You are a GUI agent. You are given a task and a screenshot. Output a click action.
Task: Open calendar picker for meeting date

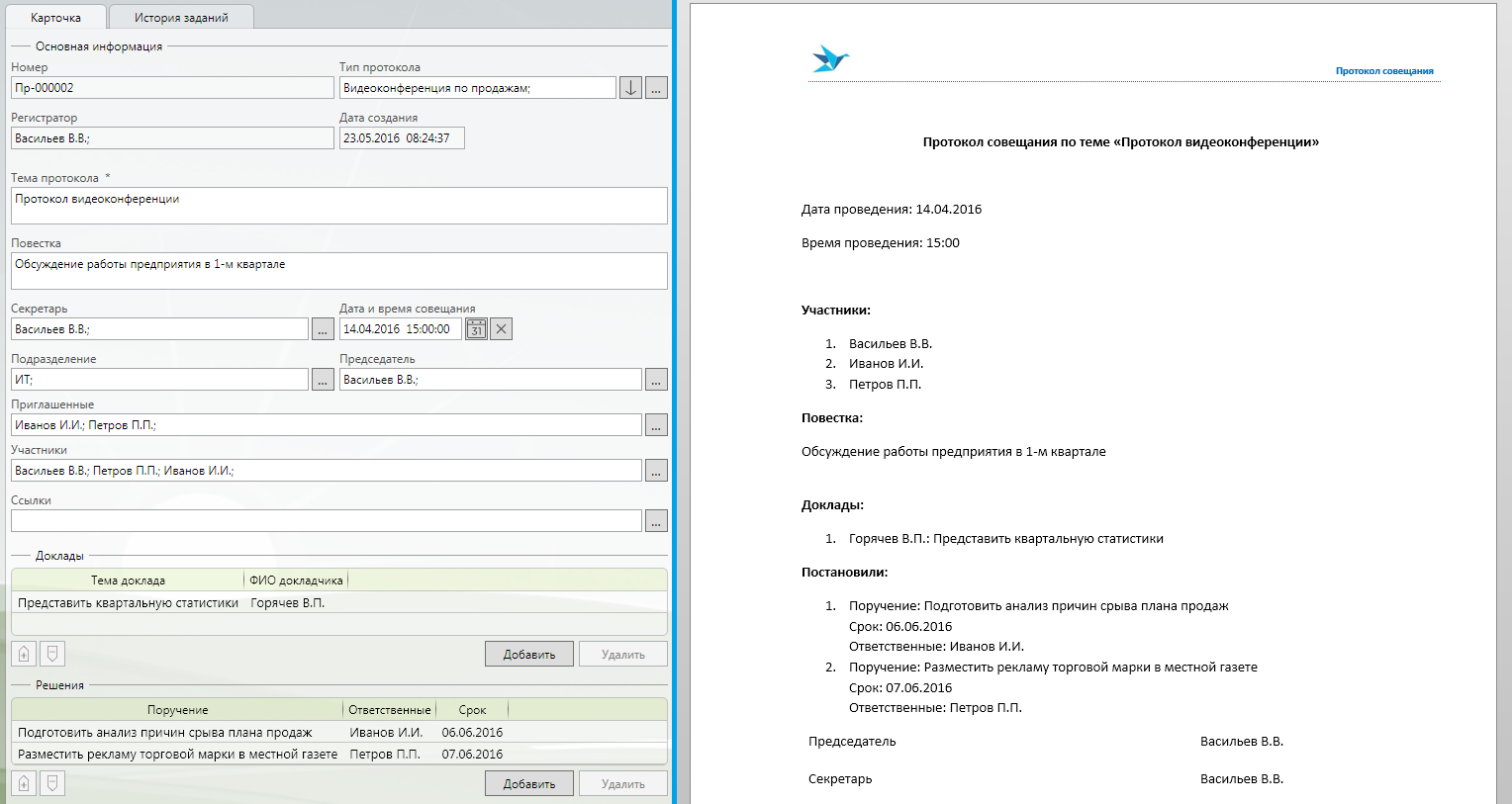click(x=476, y=329)
